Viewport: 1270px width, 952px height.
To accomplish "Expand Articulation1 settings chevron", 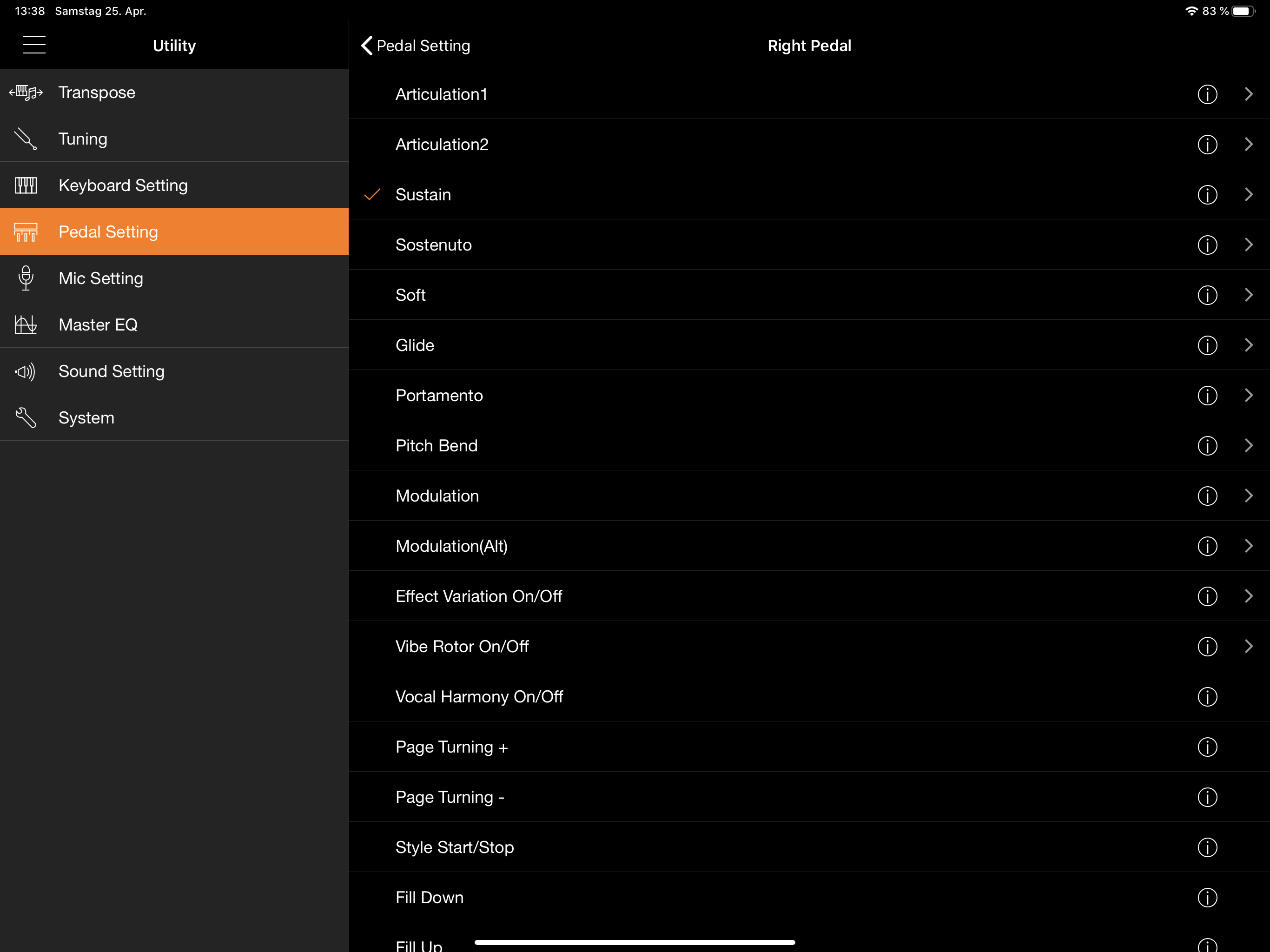I will 1248,94.
